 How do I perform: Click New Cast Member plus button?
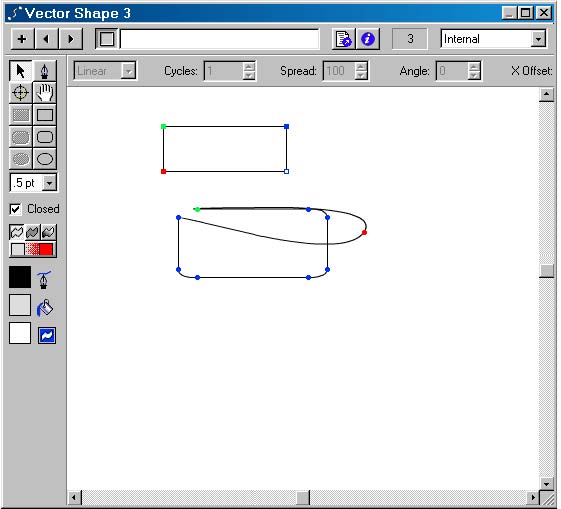click(22, 39)
